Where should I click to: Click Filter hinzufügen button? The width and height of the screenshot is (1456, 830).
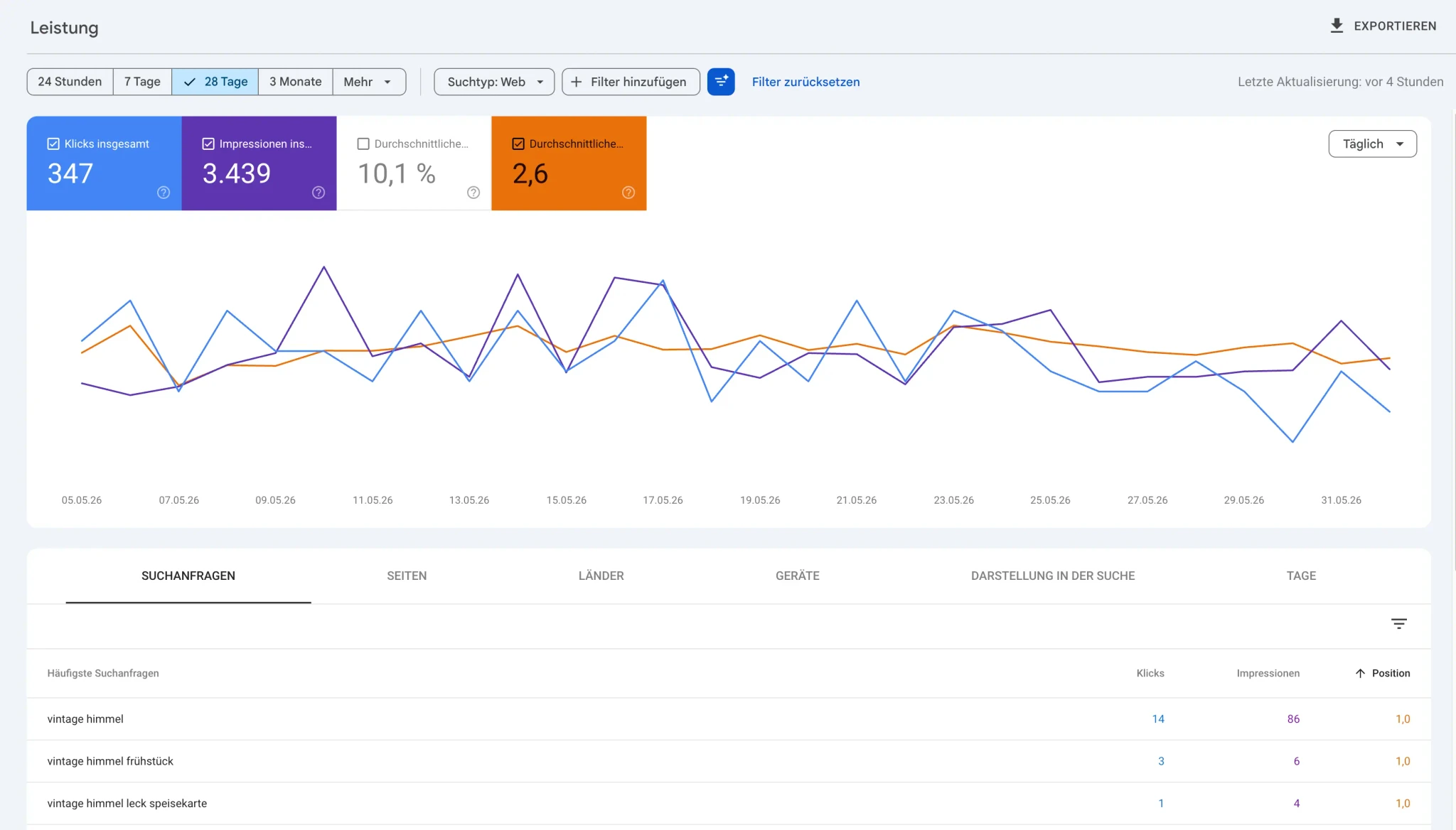point(631,82)
